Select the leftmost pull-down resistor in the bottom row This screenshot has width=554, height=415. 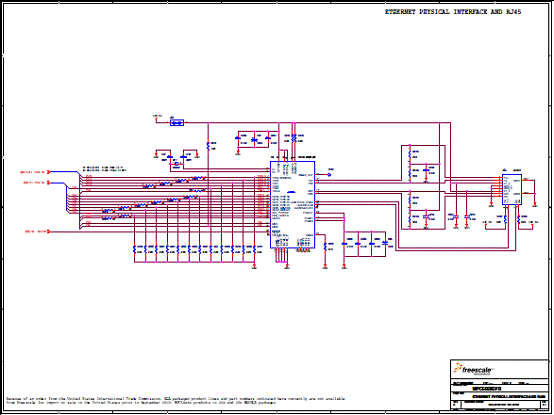[134, 249]
